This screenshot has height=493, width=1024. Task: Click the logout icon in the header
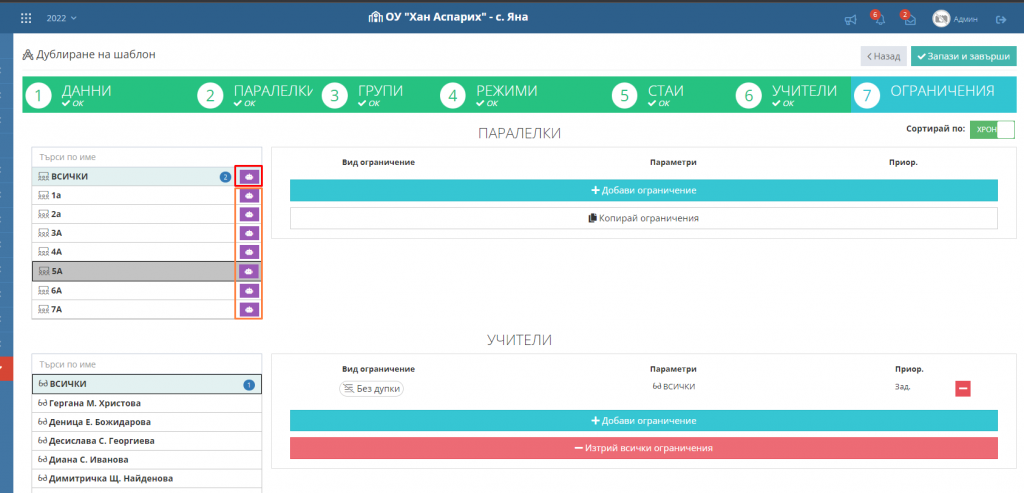(x=1000, y=19)
